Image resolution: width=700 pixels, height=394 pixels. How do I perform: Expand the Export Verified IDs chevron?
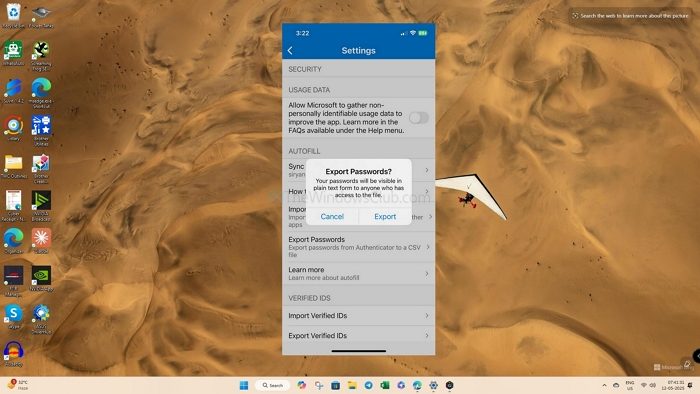click(x=427, y=336)
